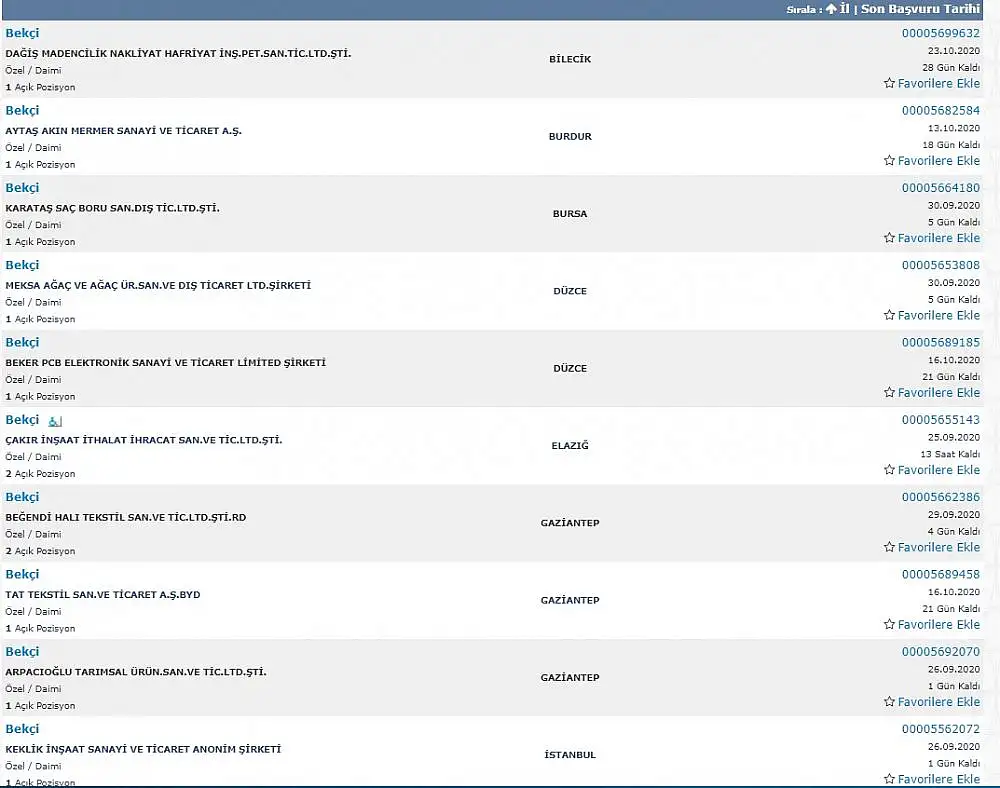
Task: Click star icon for ARPACIOĞLU TARIMSAL listing
Action: pos(889,701)
